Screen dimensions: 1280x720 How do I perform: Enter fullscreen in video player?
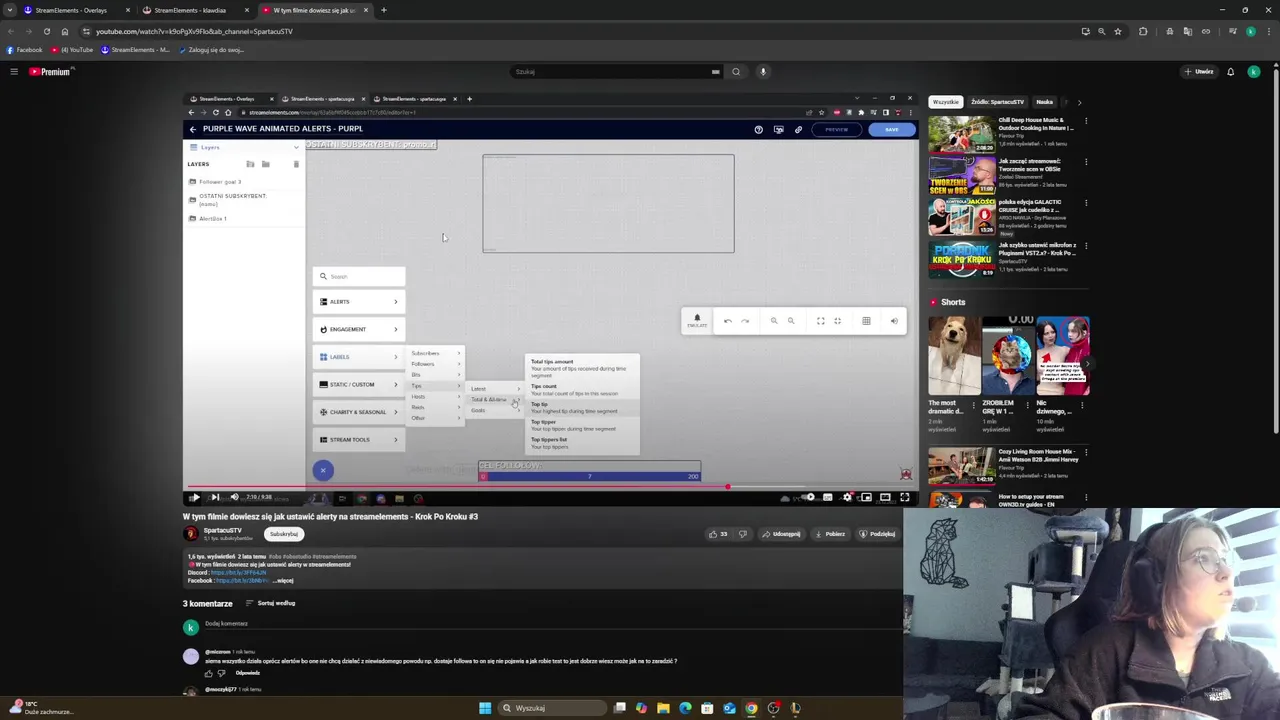point(904,497)
